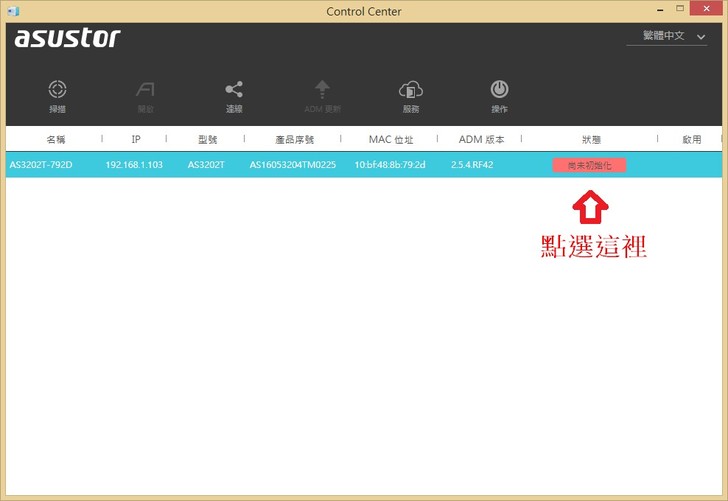This screenshot has width=728, height=501.
Task: Click the ADM 版本 column header
Action: coord(481,139)
